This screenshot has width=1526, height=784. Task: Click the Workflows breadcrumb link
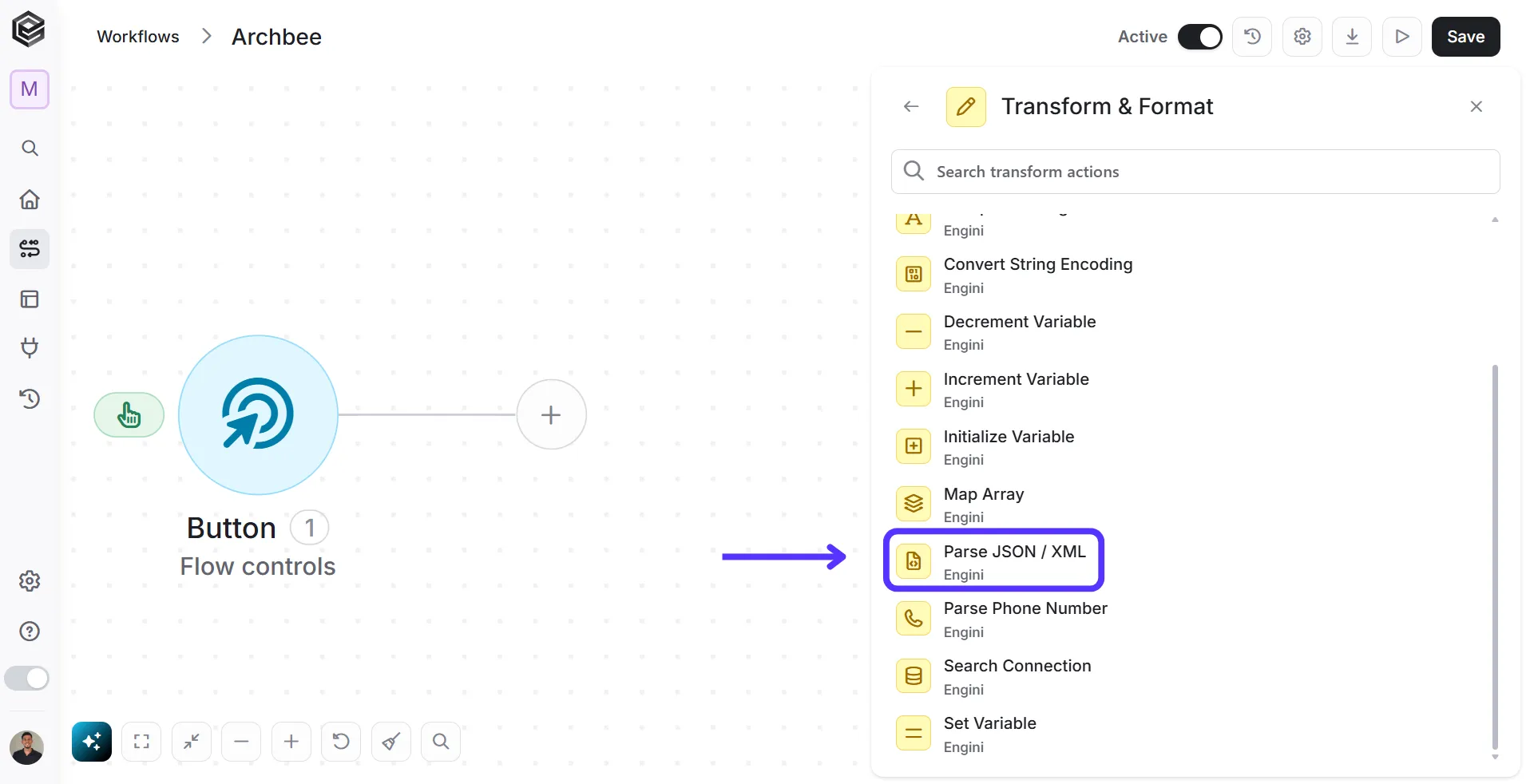point(138,37)
